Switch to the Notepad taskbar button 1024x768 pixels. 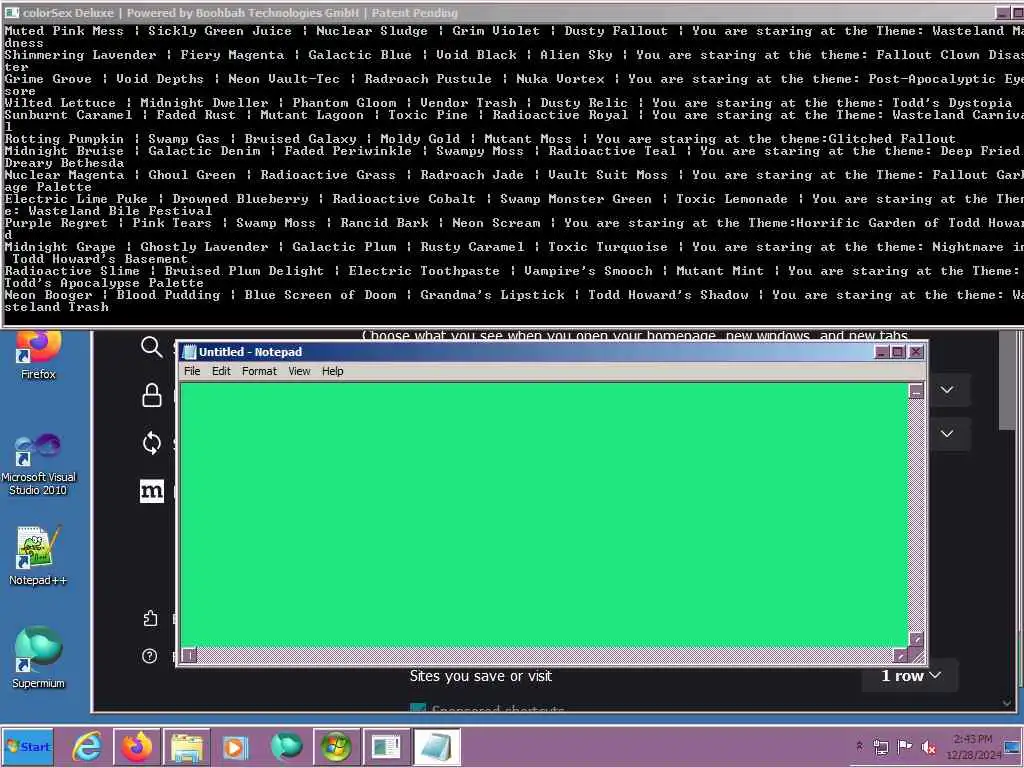pyautogui.click(x=436, y=746)
